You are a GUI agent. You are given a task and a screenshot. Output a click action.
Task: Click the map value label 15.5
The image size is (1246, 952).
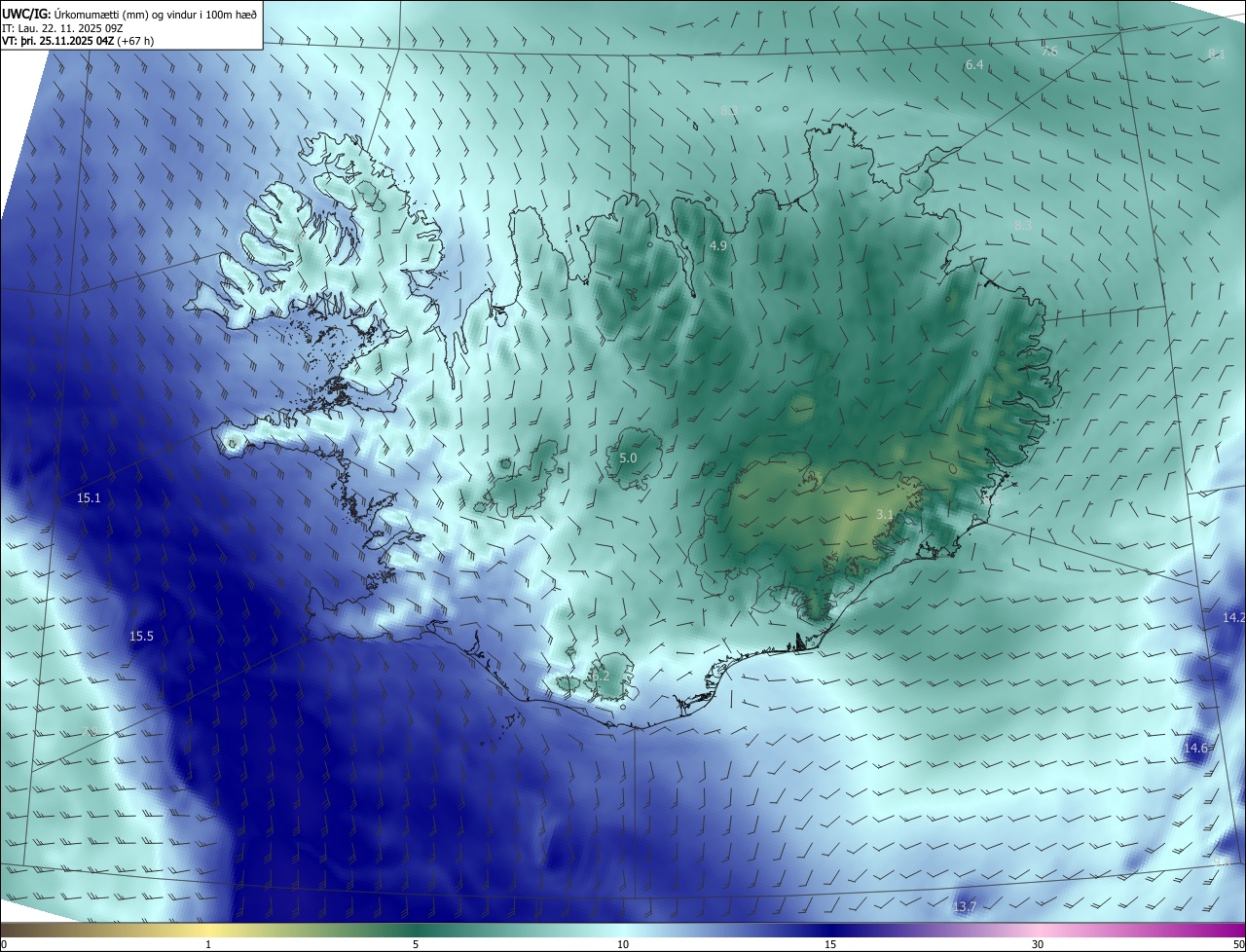point(141,637)
